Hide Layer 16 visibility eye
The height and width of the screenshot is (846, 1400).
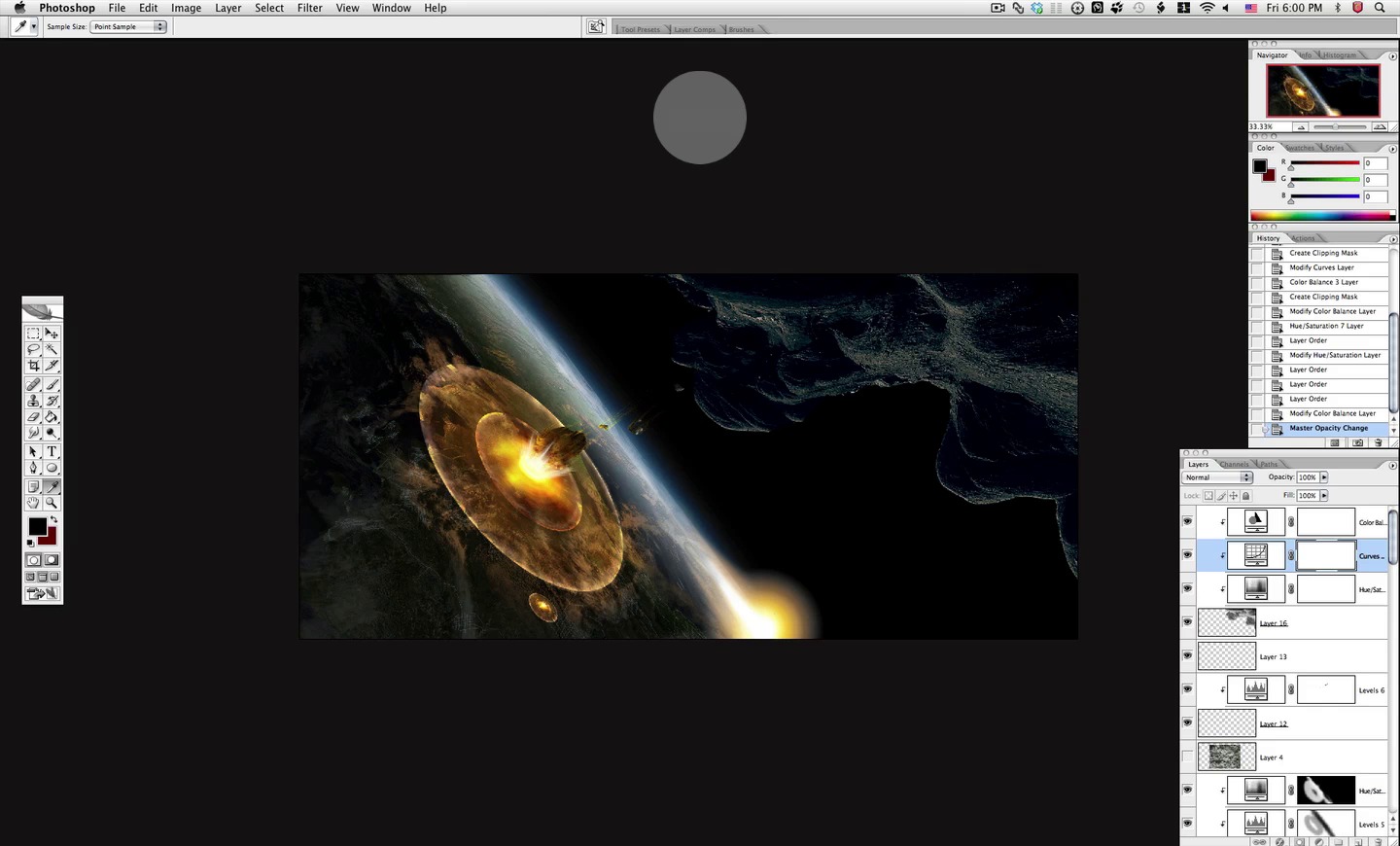1187,621
